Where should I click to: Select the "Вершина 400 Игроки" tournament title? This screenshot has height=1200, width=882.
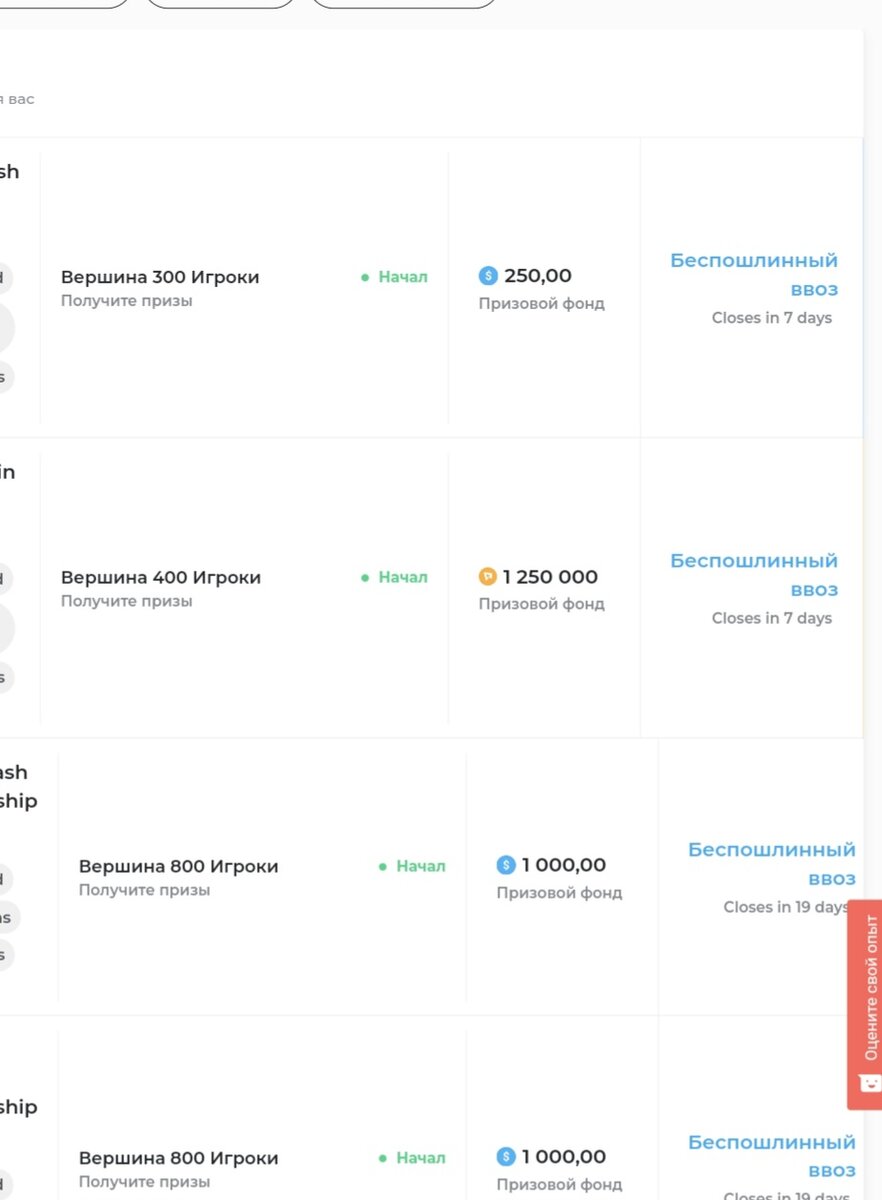point(160,577)
